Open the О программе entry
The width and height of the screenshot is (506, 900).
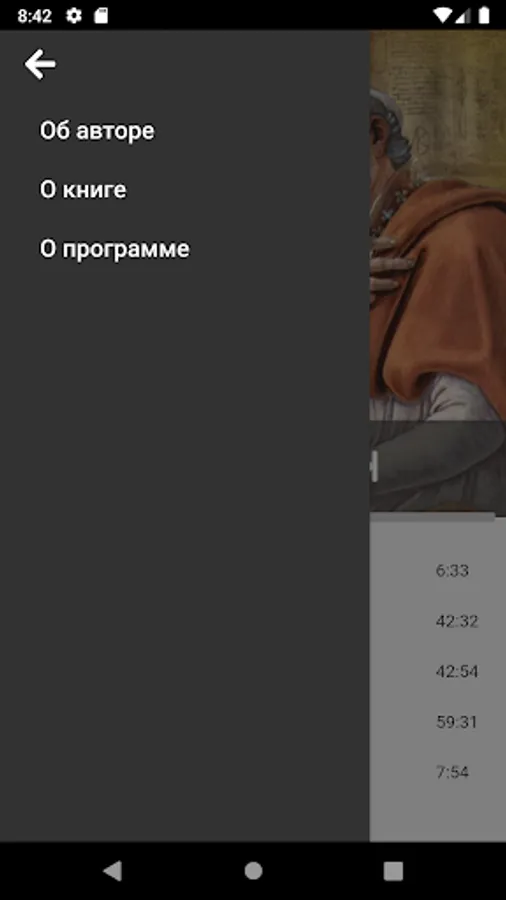point(114,249)
